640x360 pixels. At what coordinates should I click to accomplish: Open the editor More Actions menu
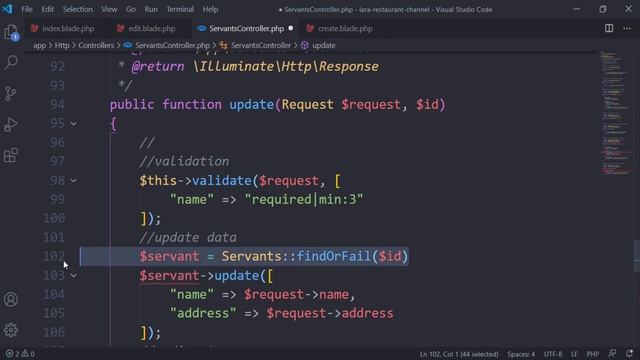click(x=627, y=28)
